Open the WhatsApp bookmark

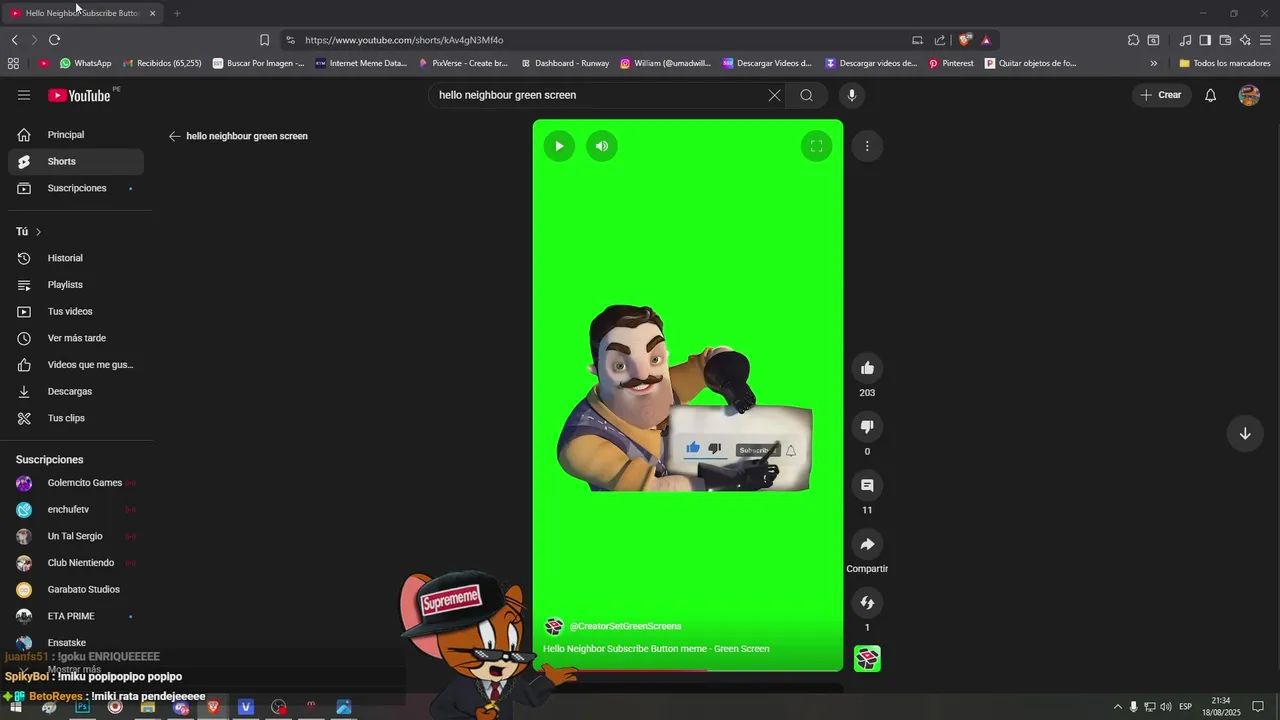(85, 63)
